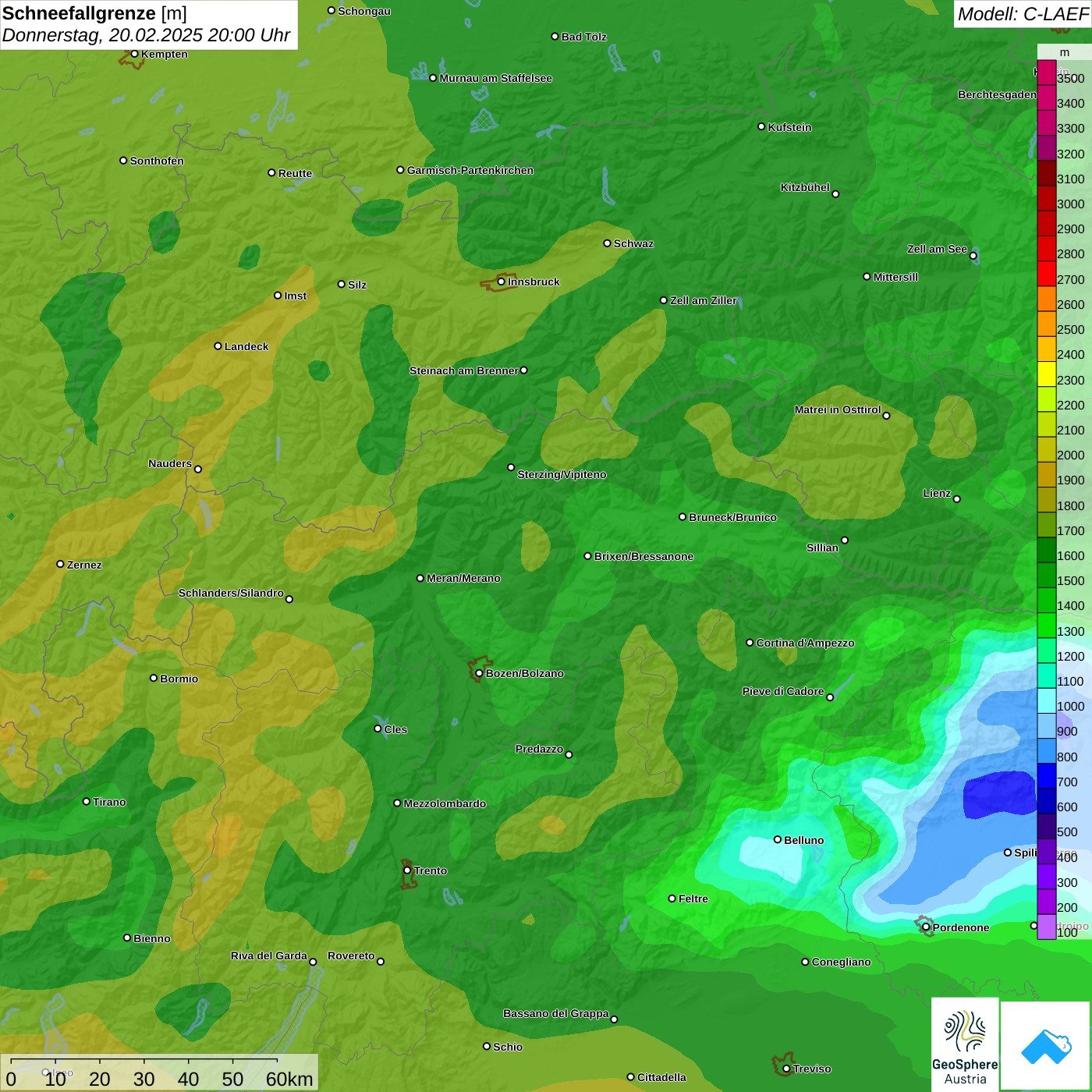Click the Matrei in Osttirol label
Viewport: 1092px width, 1092px height.
(838, 409)
